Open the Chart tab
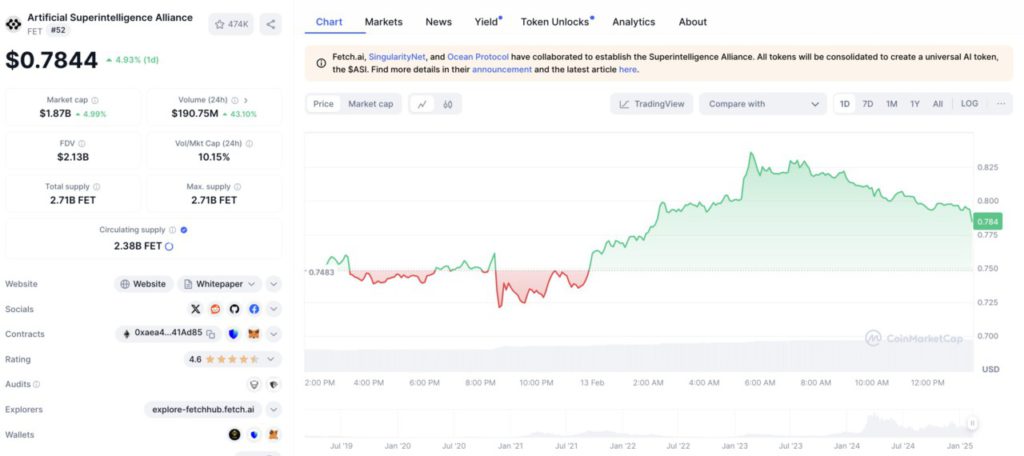Viewport: 1024px width, 456px height. 329,22
